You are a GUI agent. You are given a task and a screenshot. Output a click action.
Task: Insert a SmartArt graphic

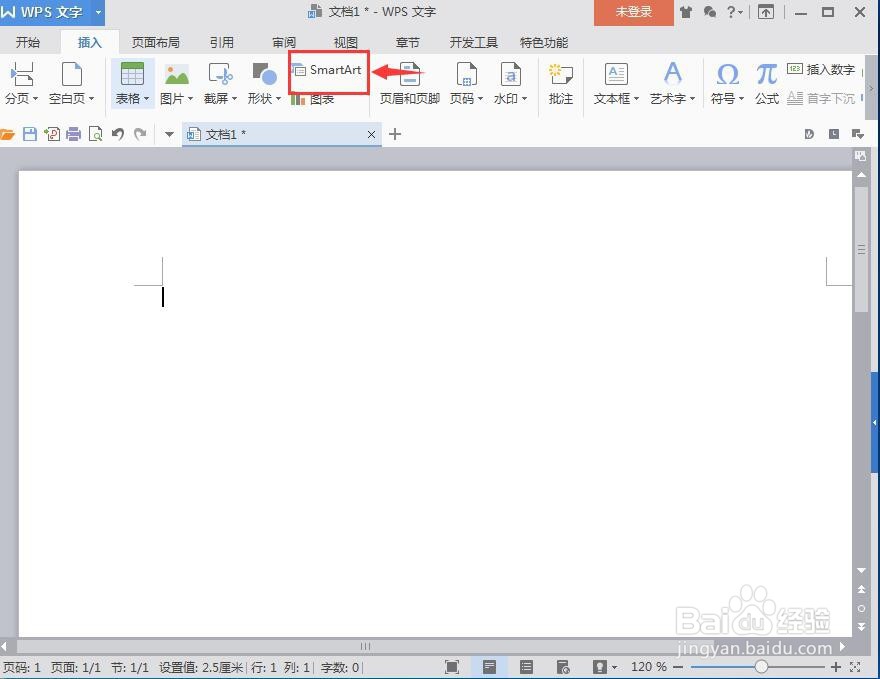tap(328, 70)
